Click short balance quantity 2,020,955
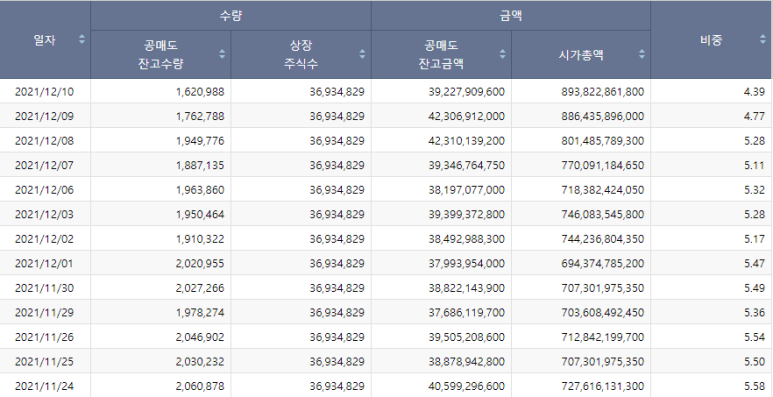Screen dimensions: 773x397 coord(200,263)
